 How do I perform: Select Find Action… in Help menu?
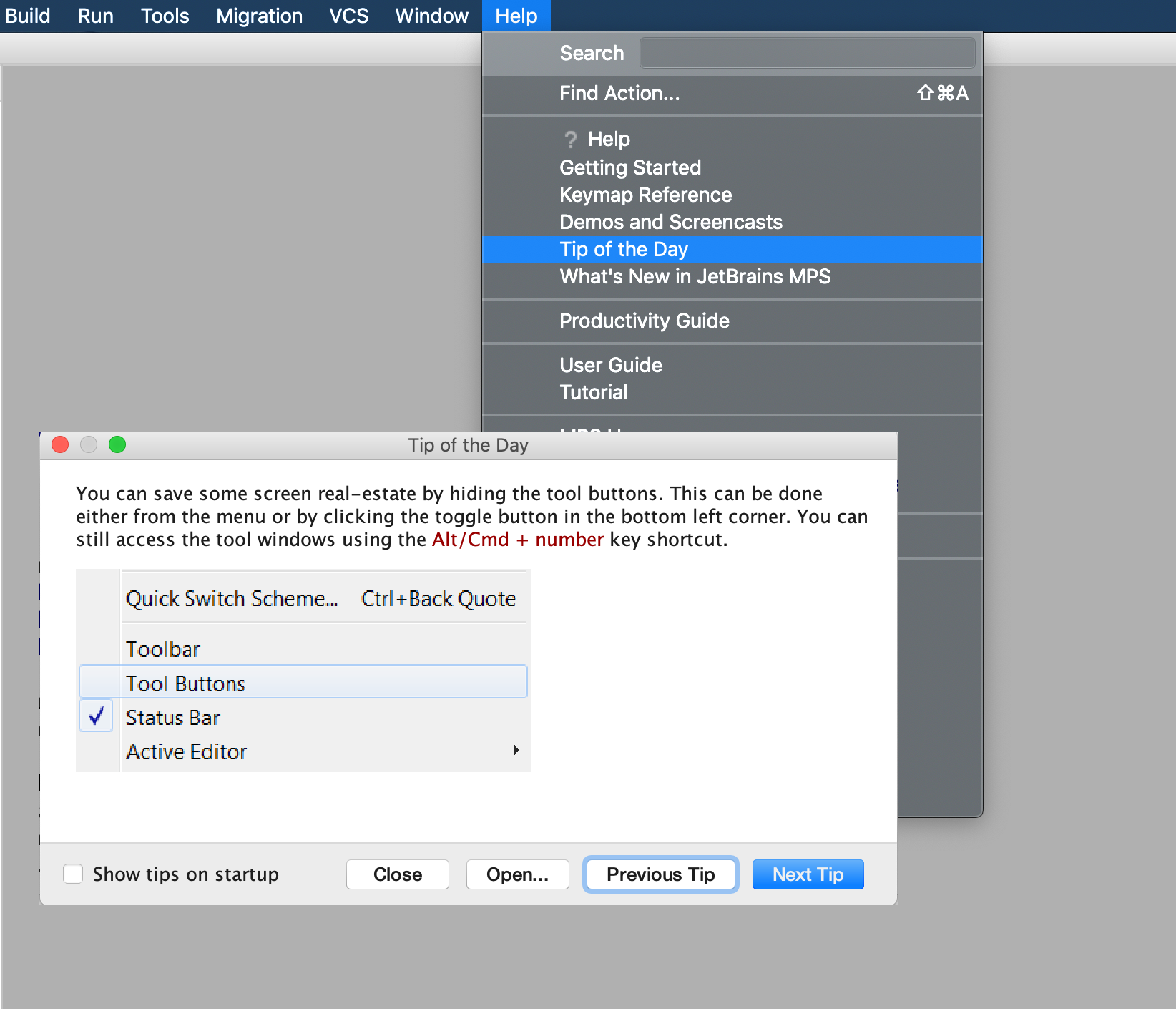732,93
